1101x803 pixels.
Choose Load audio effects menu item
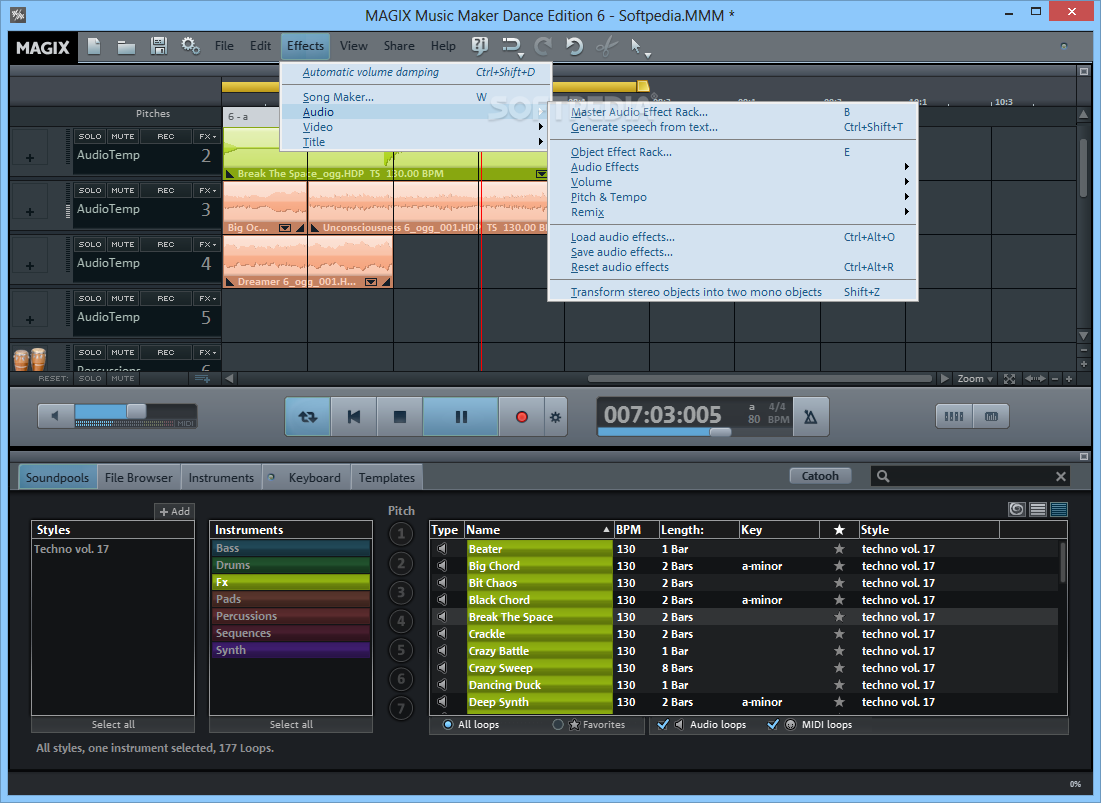tap(732, 237)
